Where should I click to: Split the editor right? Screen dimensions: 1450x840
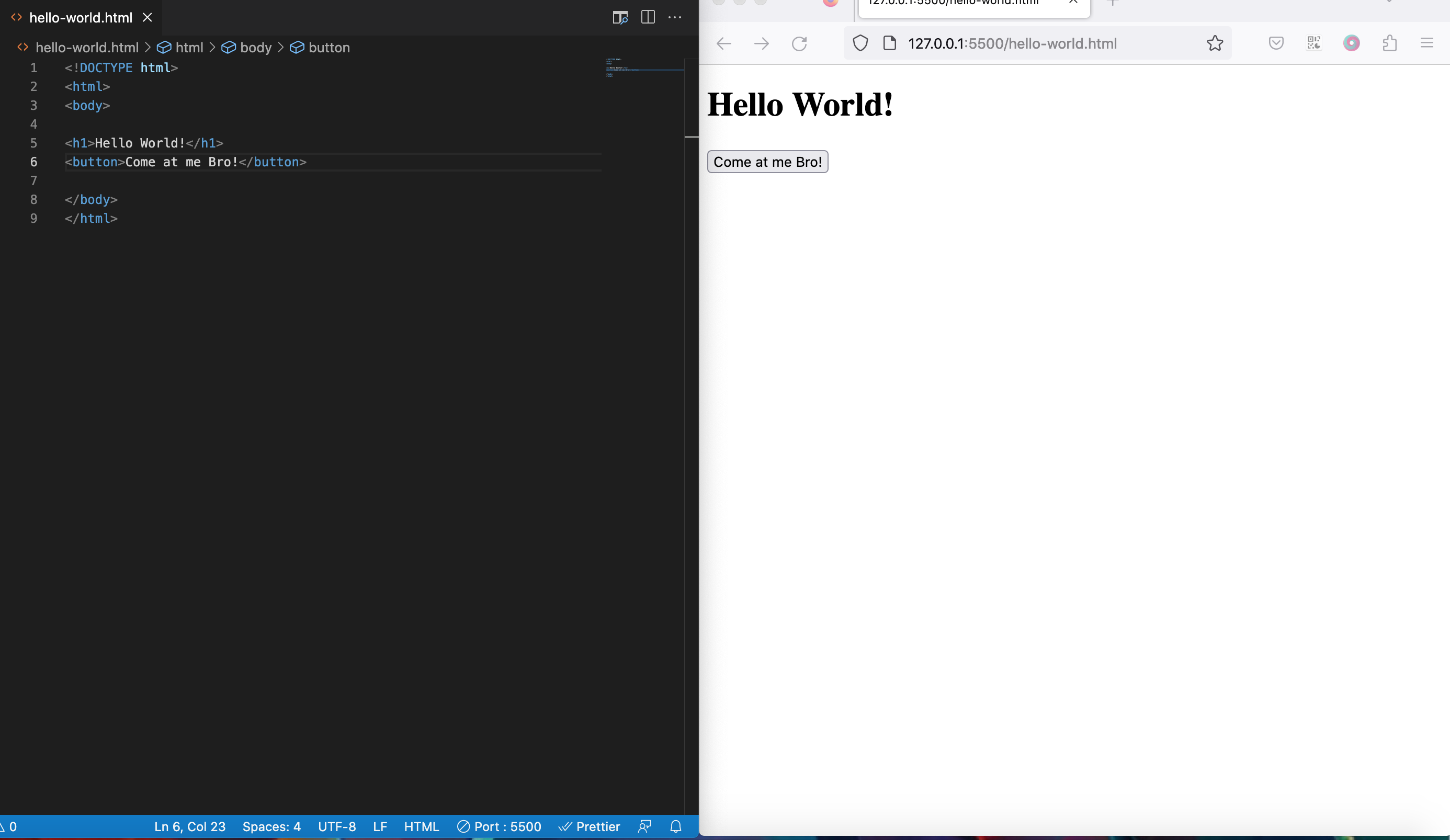(x=648, y=17)
